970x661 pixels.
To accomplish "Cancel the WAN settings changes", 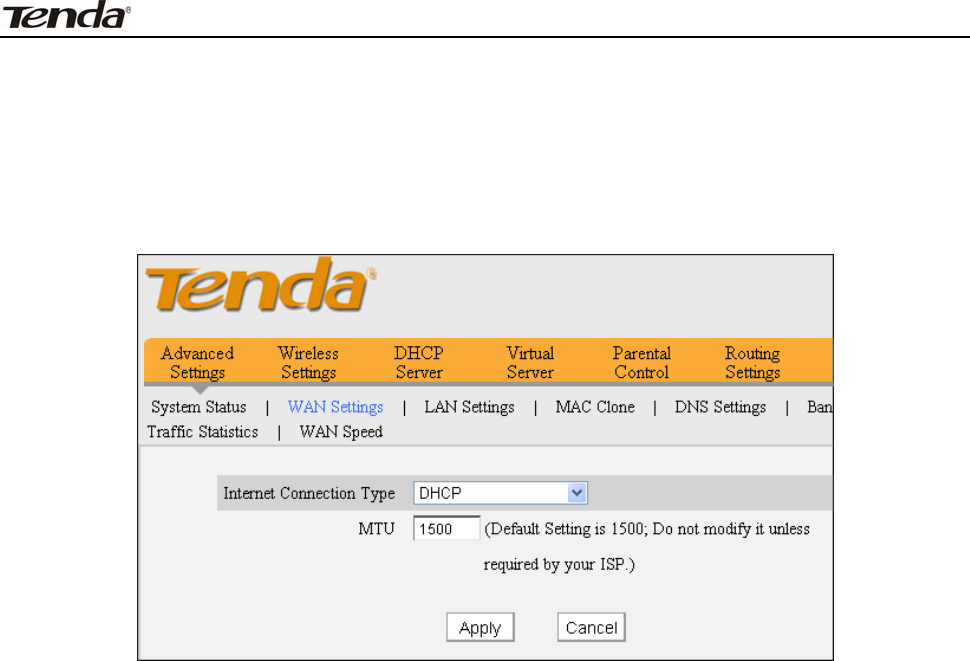I will (591, 628).
